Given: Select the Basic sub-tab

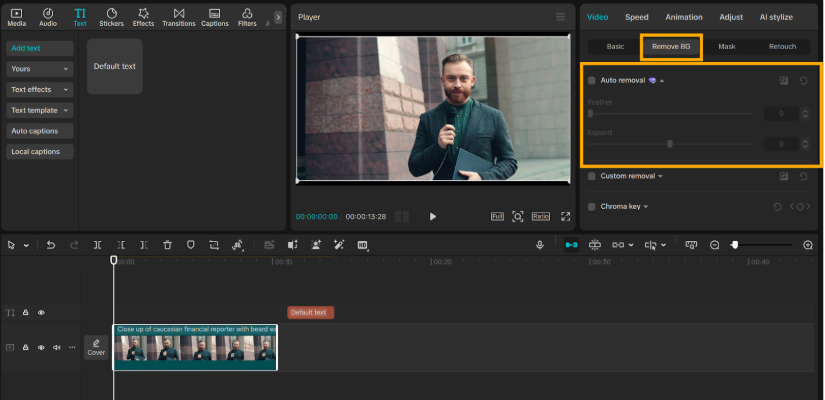Looking at the screenshot, I should pos(615,47).
